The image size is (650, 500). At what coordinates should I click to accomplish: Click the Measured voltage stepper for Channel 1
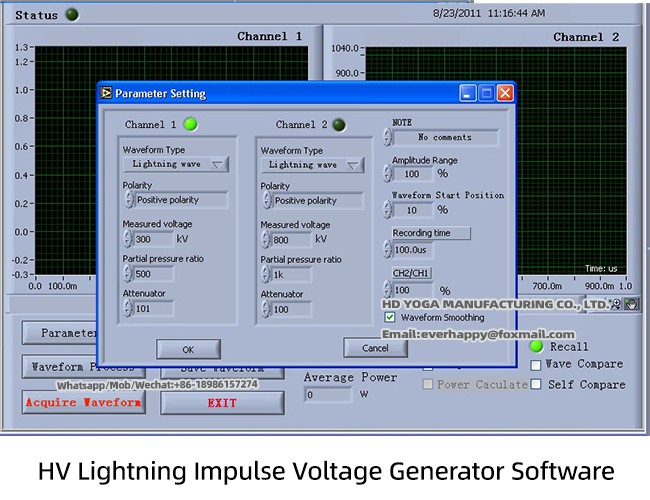point(128,239)
